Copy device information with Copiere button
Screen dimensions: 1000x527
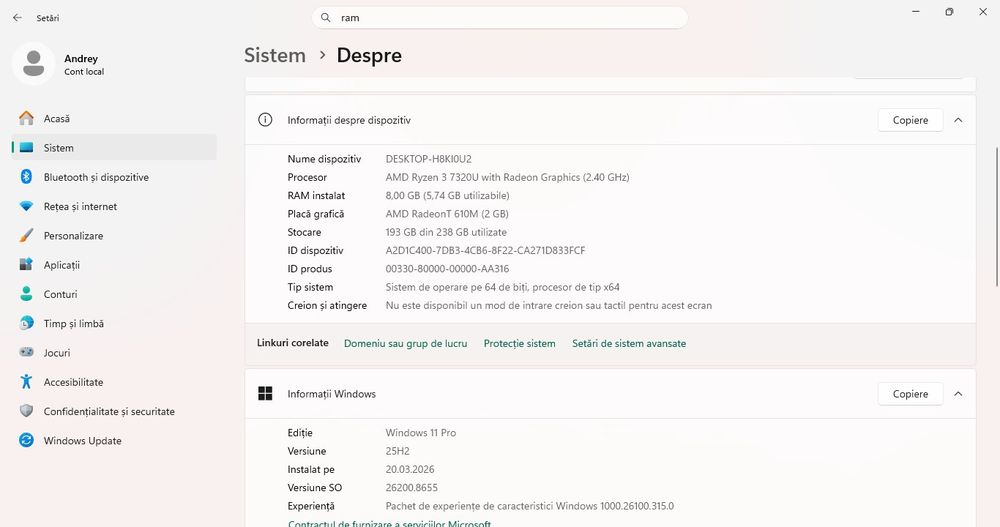pos(910,120)
